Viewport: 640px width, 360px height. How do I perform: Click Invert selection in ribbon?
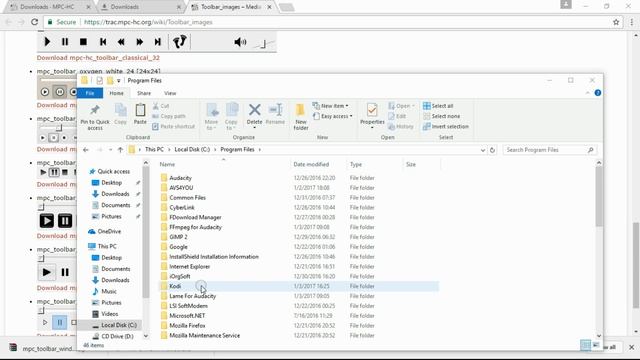click(446, 127)
